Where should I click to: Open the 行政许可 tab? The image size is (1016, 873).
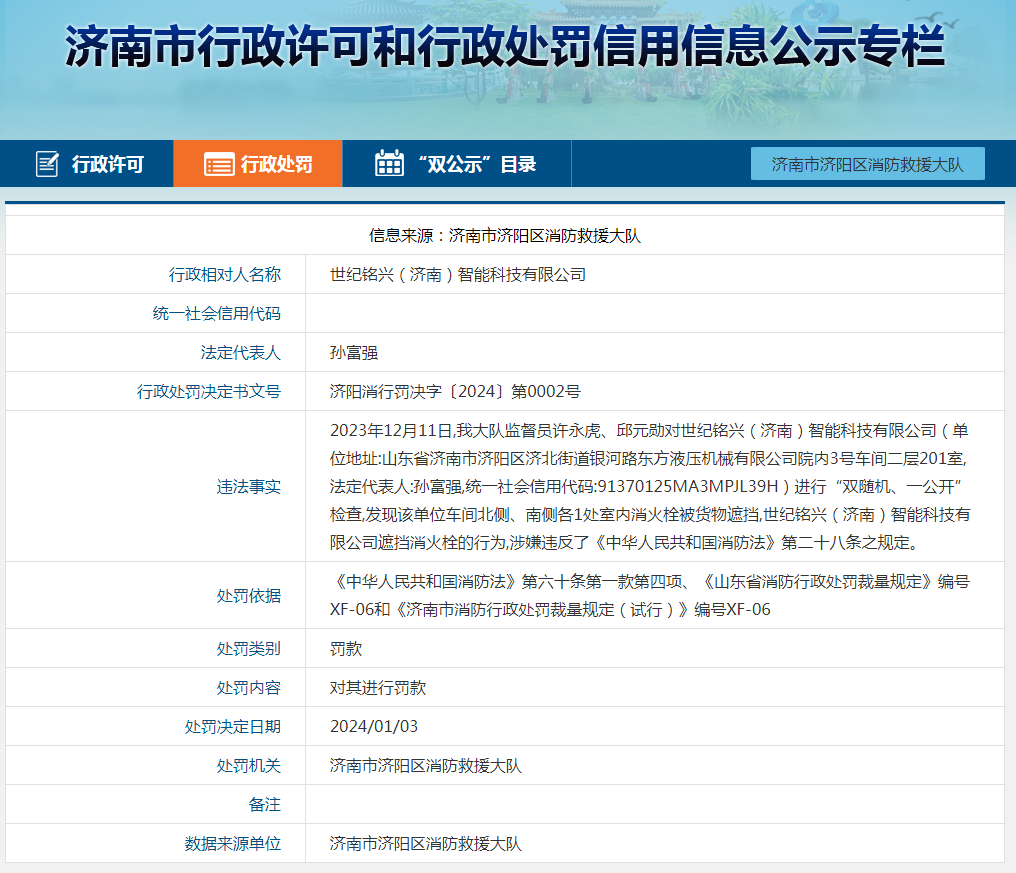[x=87, y=164]
